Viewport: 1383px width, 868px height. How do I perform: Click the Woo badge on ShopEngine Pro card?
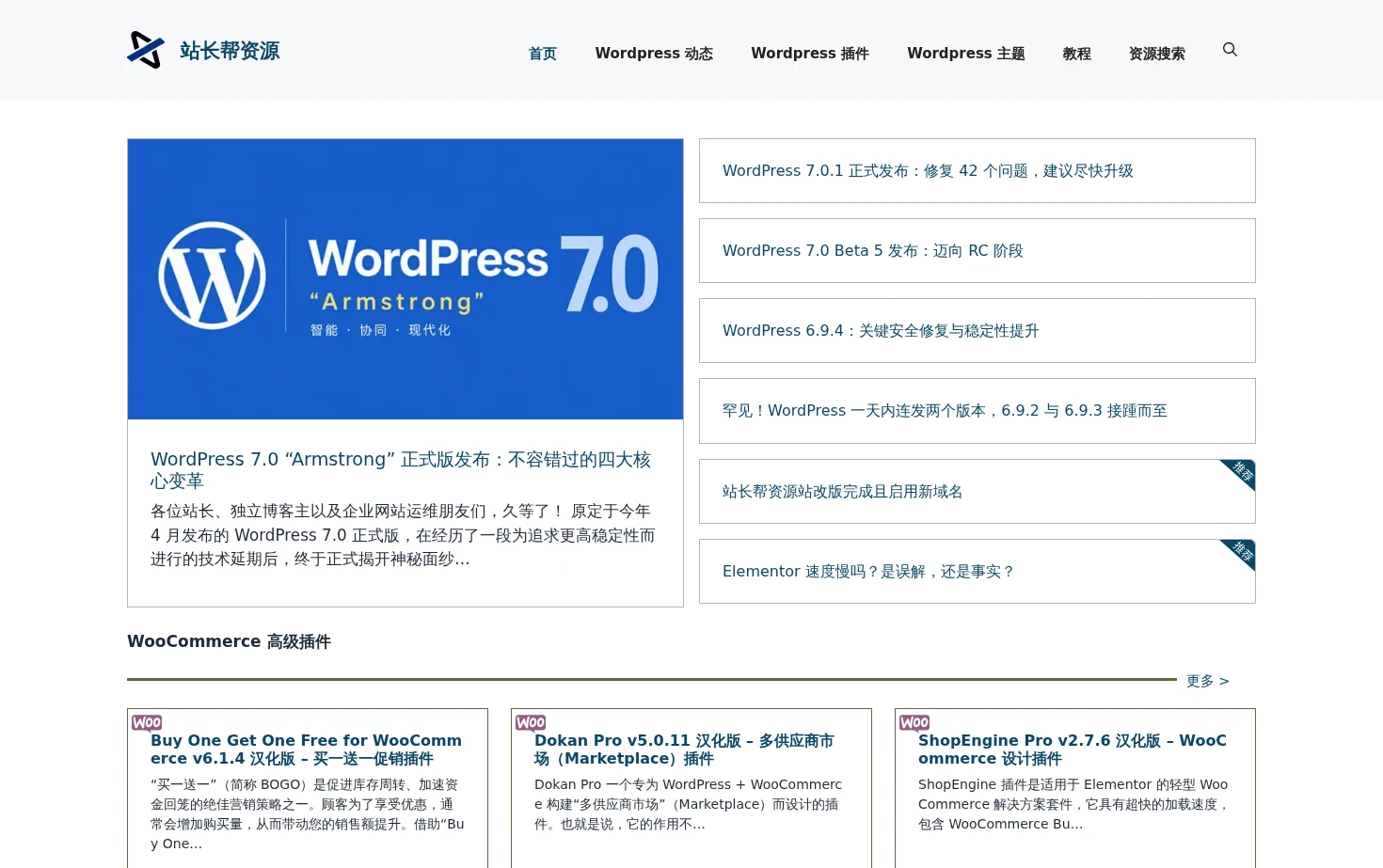click(x=914, y=722)
